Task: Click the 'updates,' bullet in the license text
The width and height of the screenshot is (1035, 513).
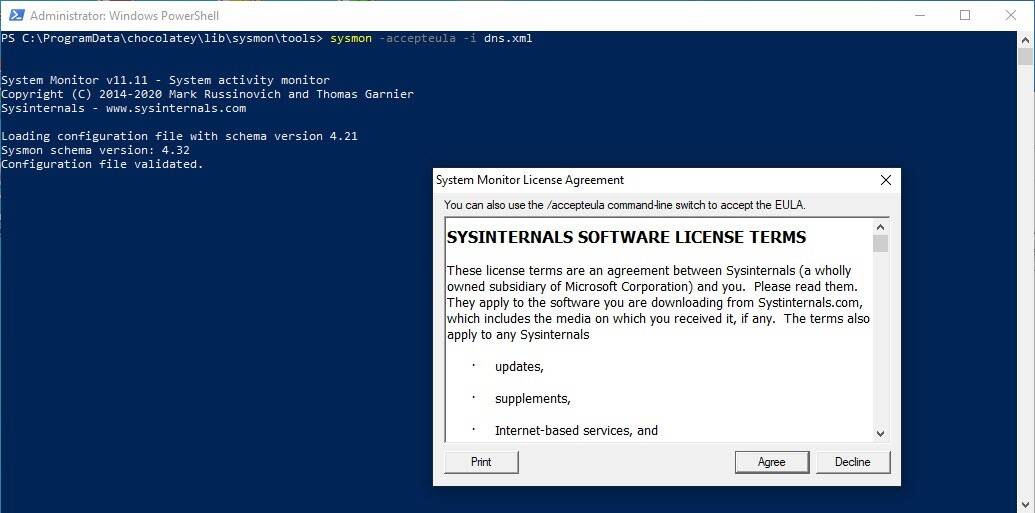Action: (x=519, y=367)
